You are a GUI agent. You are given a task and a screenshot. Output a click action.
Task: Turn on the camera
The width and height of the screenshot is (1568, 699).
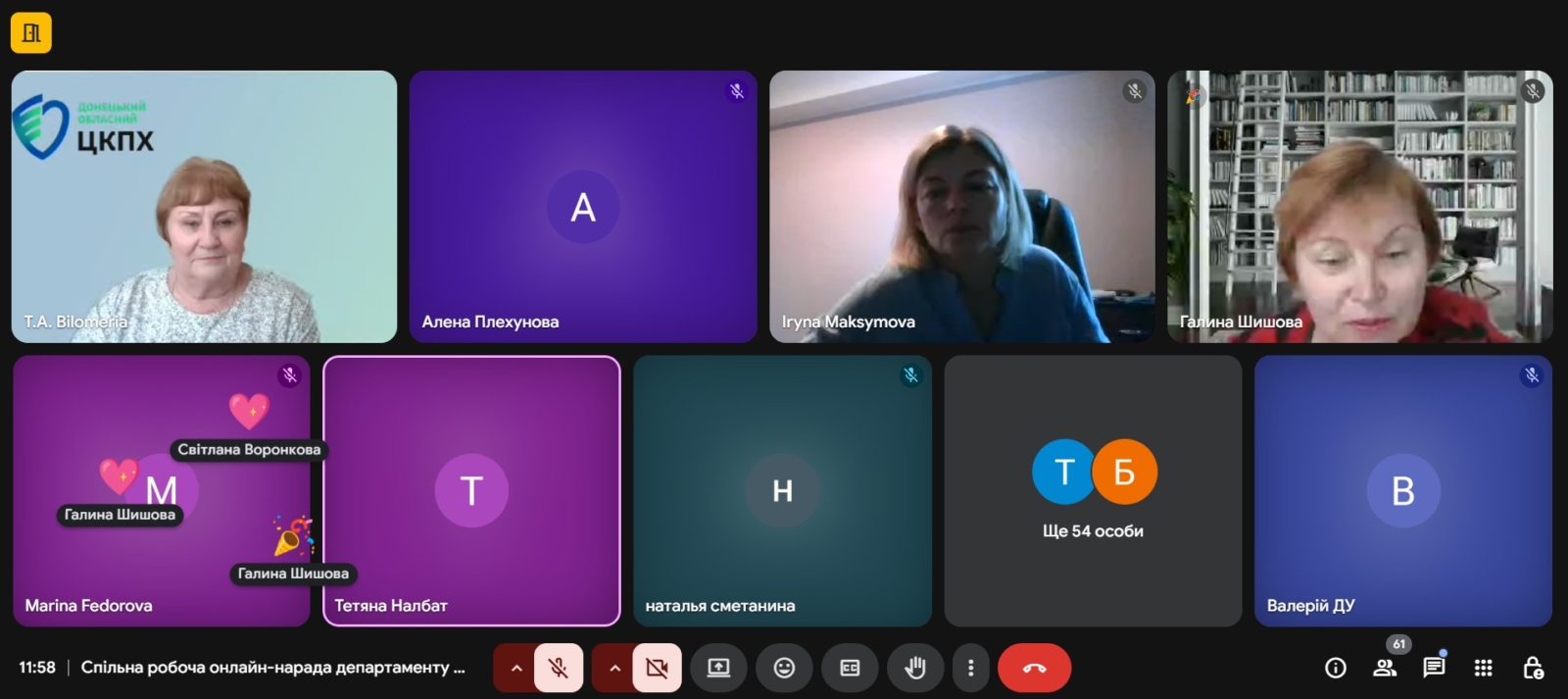[657, 668]
